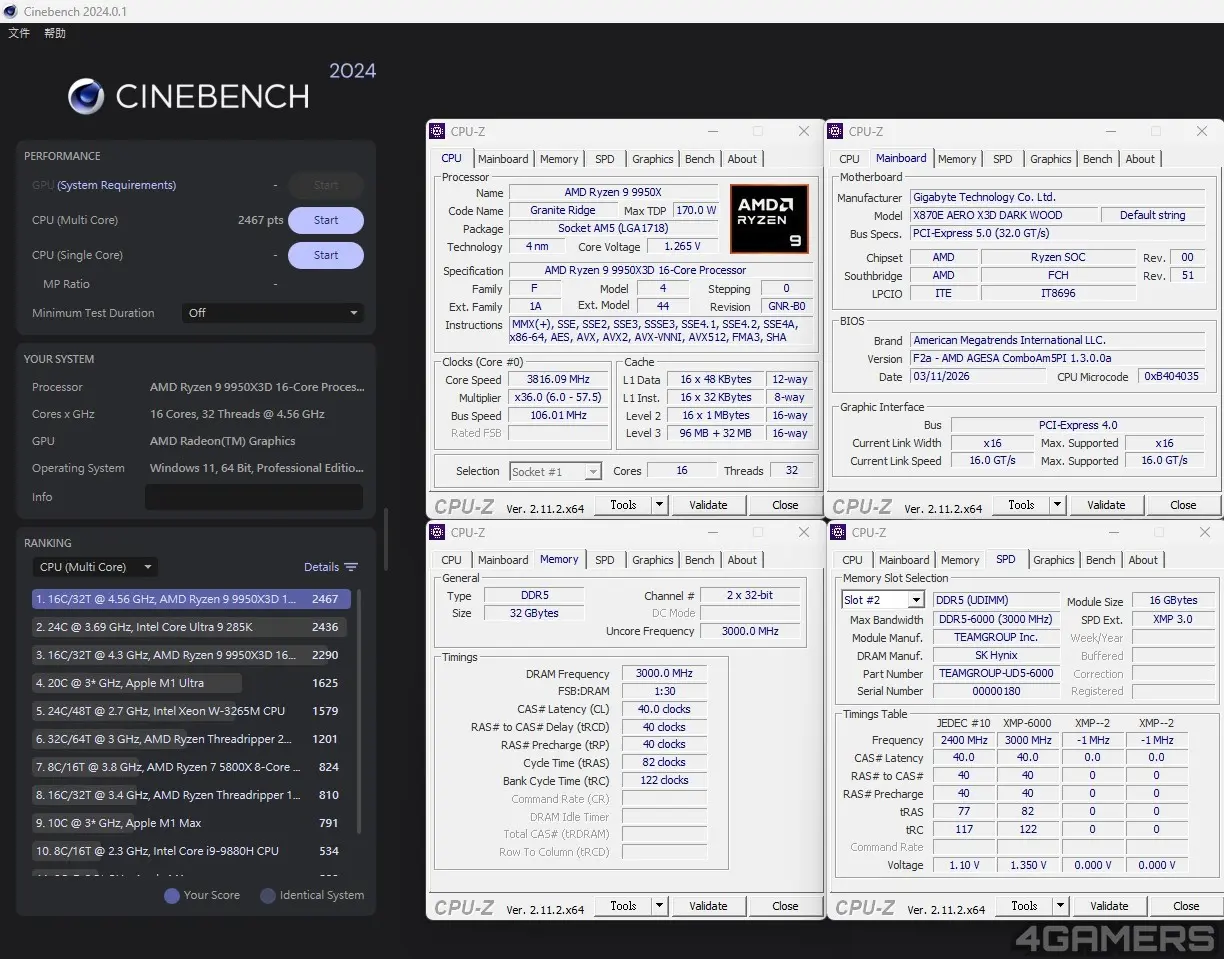Image resolution: width=1224 pixels, height=959 pixels.
Task: Click CPU-Z icon in SPD window title
Action: [837, 532]
